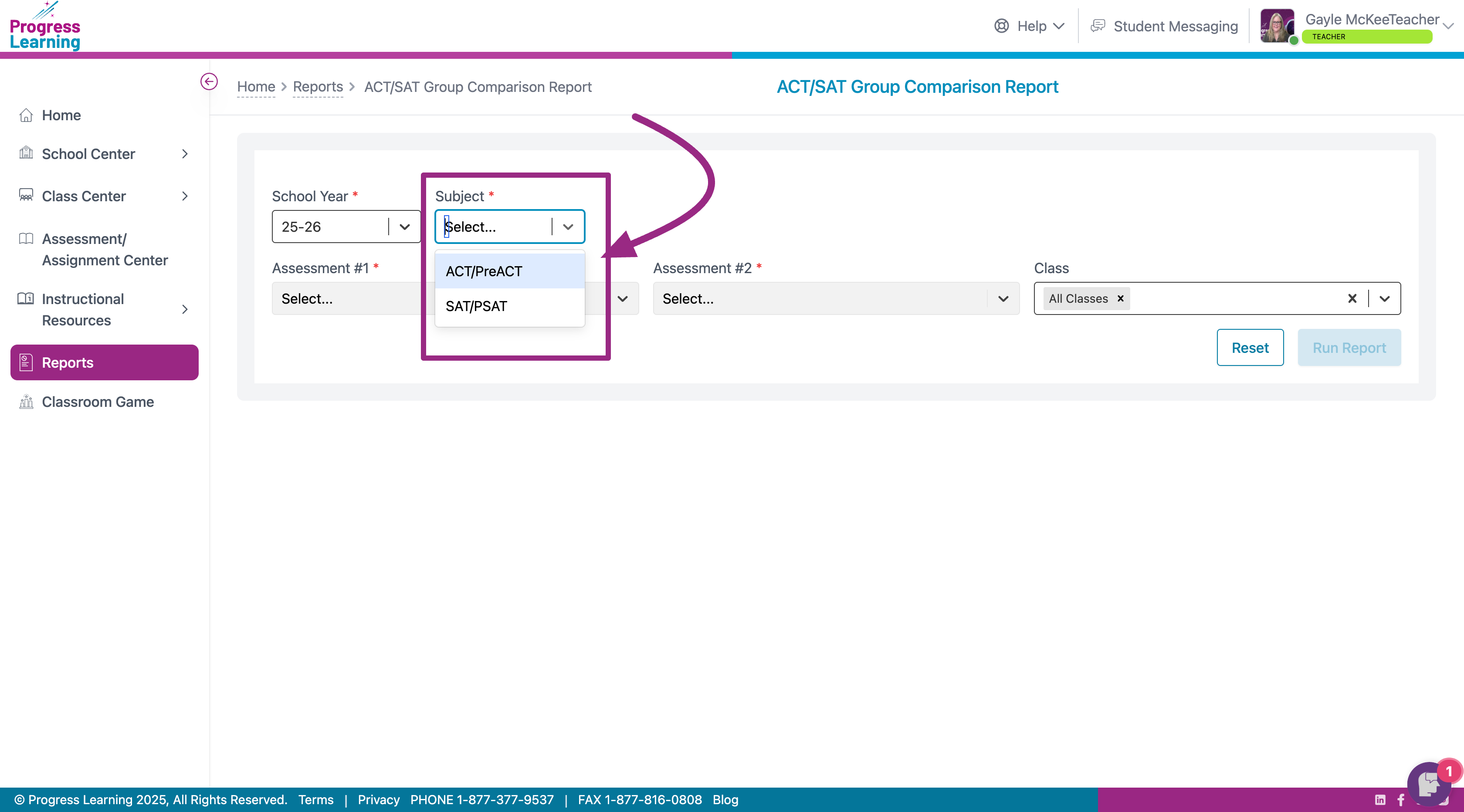The image size is (1464, 812).
Task: Expand the School Year dropdown
Action: pos(405,227)
